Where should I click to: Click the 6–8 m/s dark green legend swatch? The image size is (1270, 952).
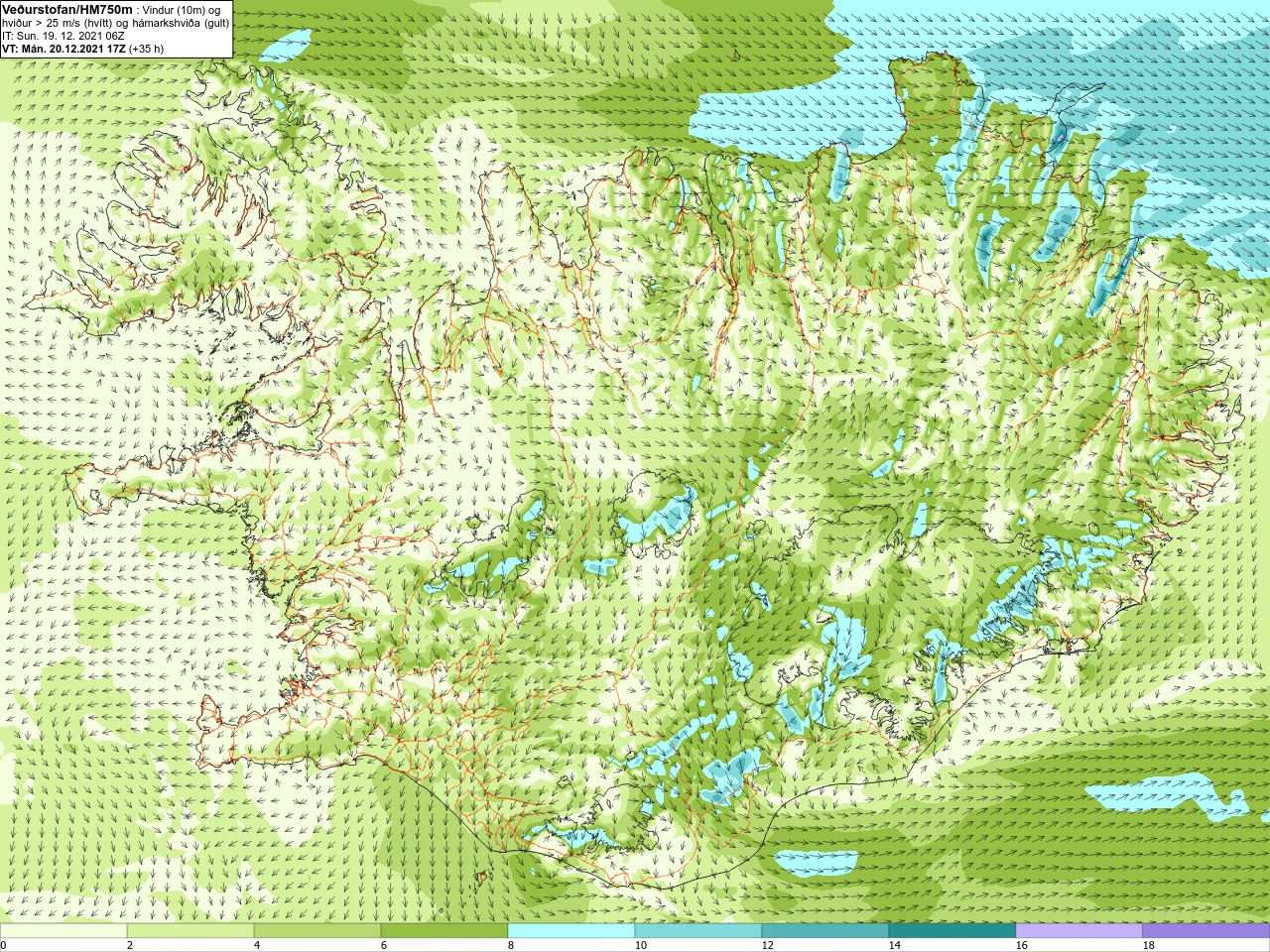444,931
